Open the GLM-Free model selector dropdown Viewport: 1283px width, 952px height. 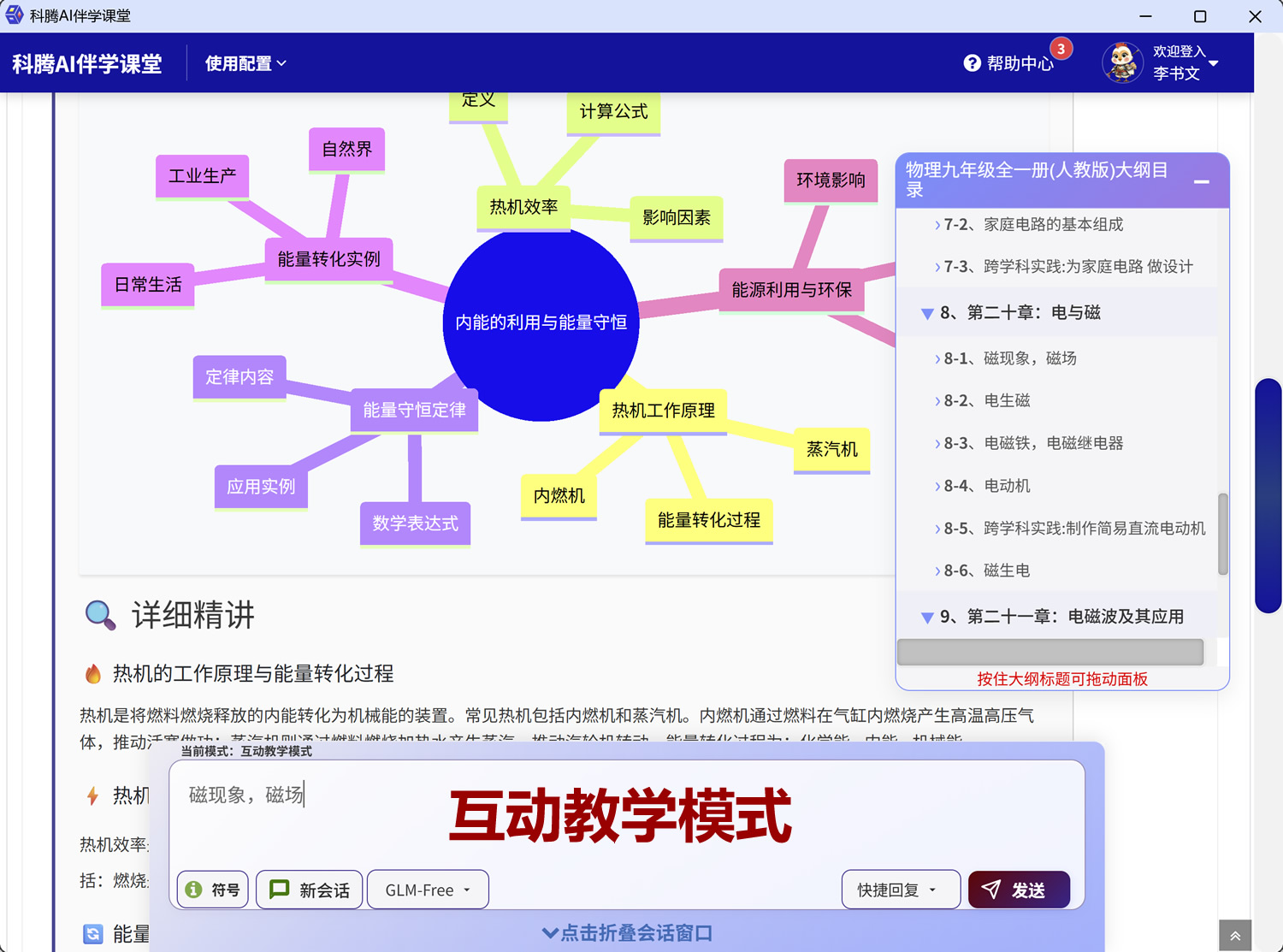click(427, 890)
